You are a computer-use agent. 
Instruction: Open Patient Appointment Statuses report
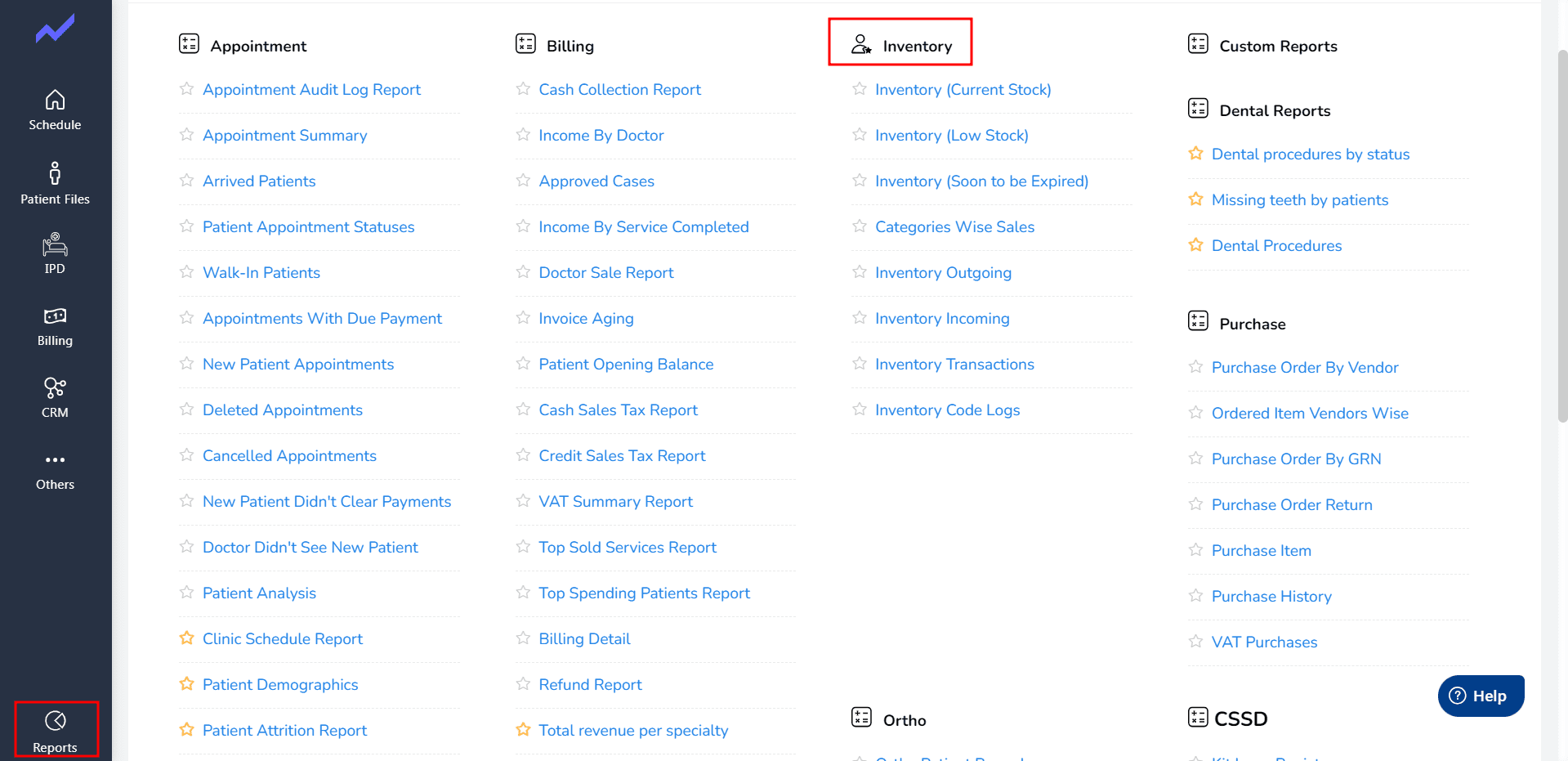point(308,226)
